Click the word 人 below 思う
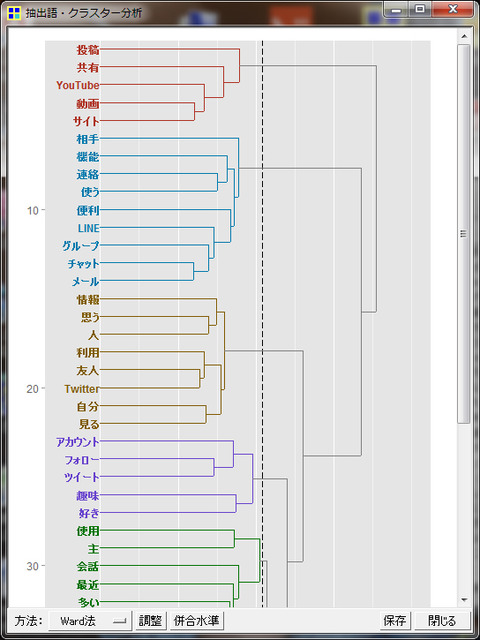This screenshot has height=640, width=480. tap(94, 335)
